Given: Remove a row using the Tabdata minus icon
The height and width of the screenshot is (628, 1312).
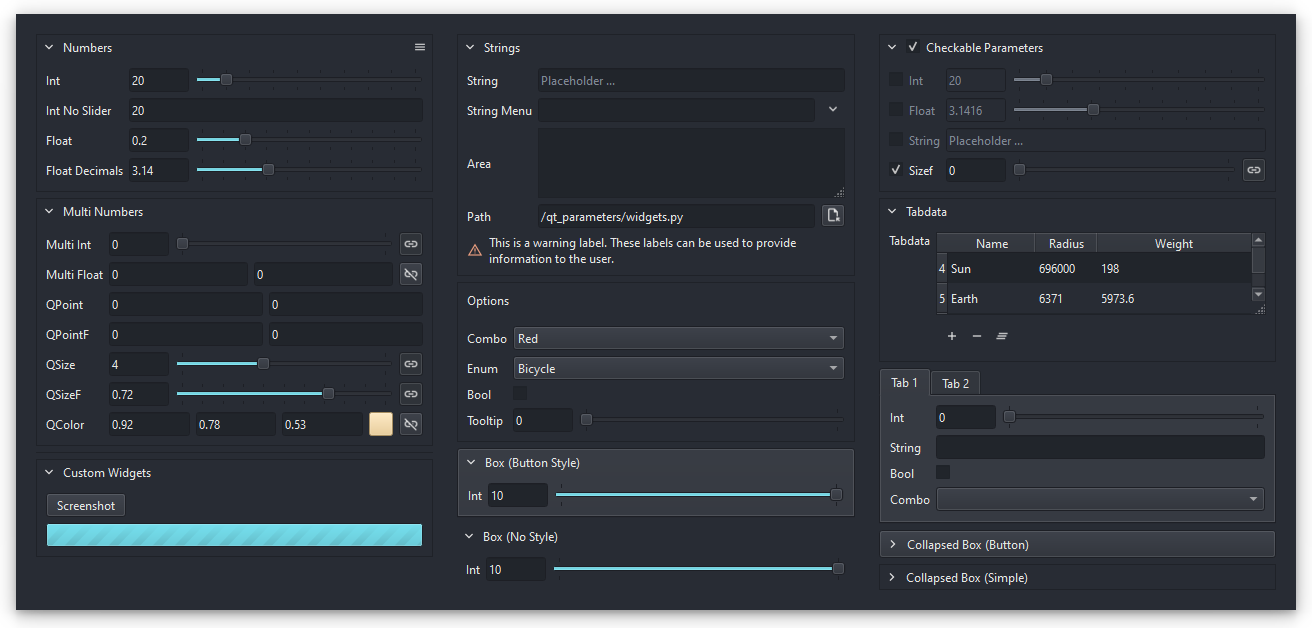Looking at the screenshot, I should [976, 336].
